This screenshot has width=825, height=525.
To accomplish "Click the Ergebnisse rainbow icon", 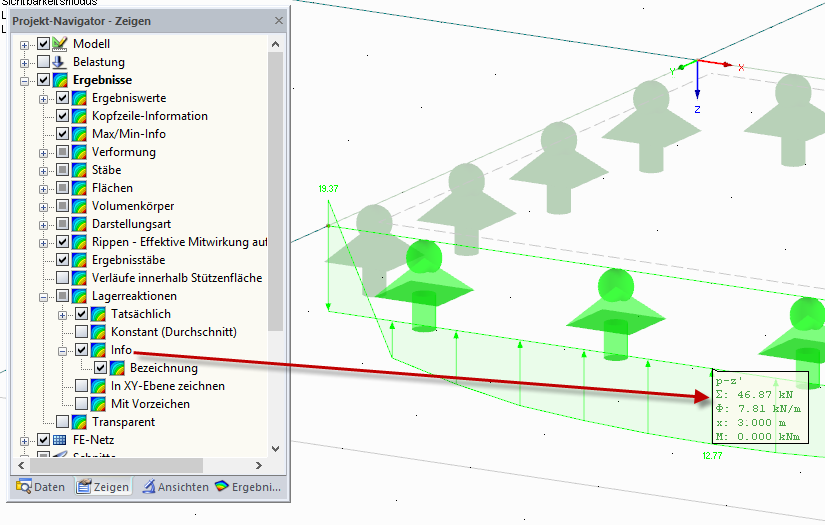I will [x=59, y=80].
